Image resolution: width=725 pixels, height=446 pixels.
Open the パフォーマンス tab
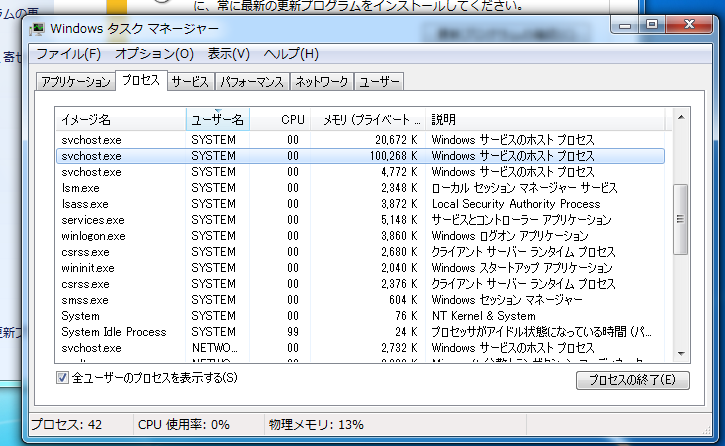coord(252,82)
